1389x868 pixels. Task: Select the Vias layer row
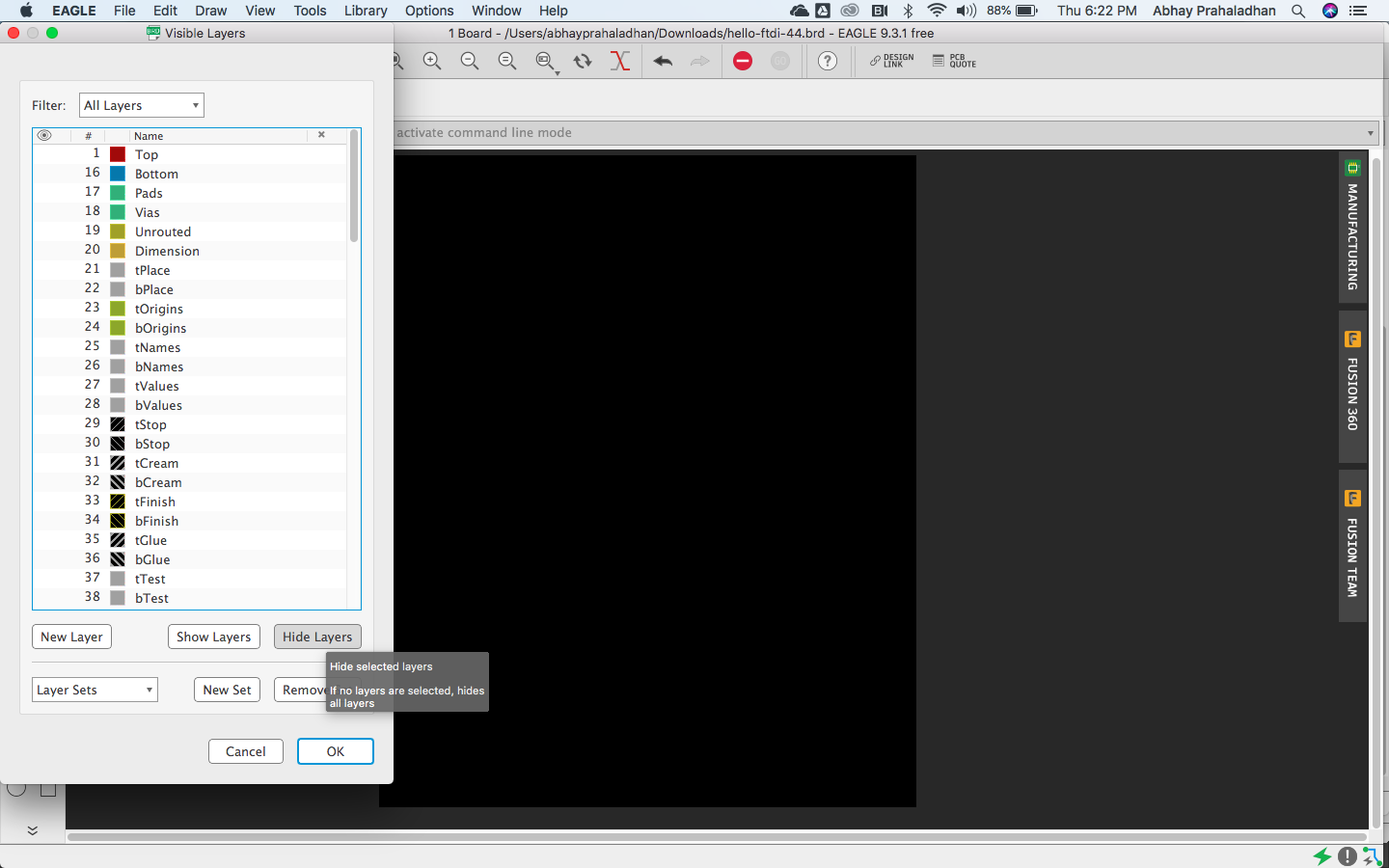tap(190, 212)
